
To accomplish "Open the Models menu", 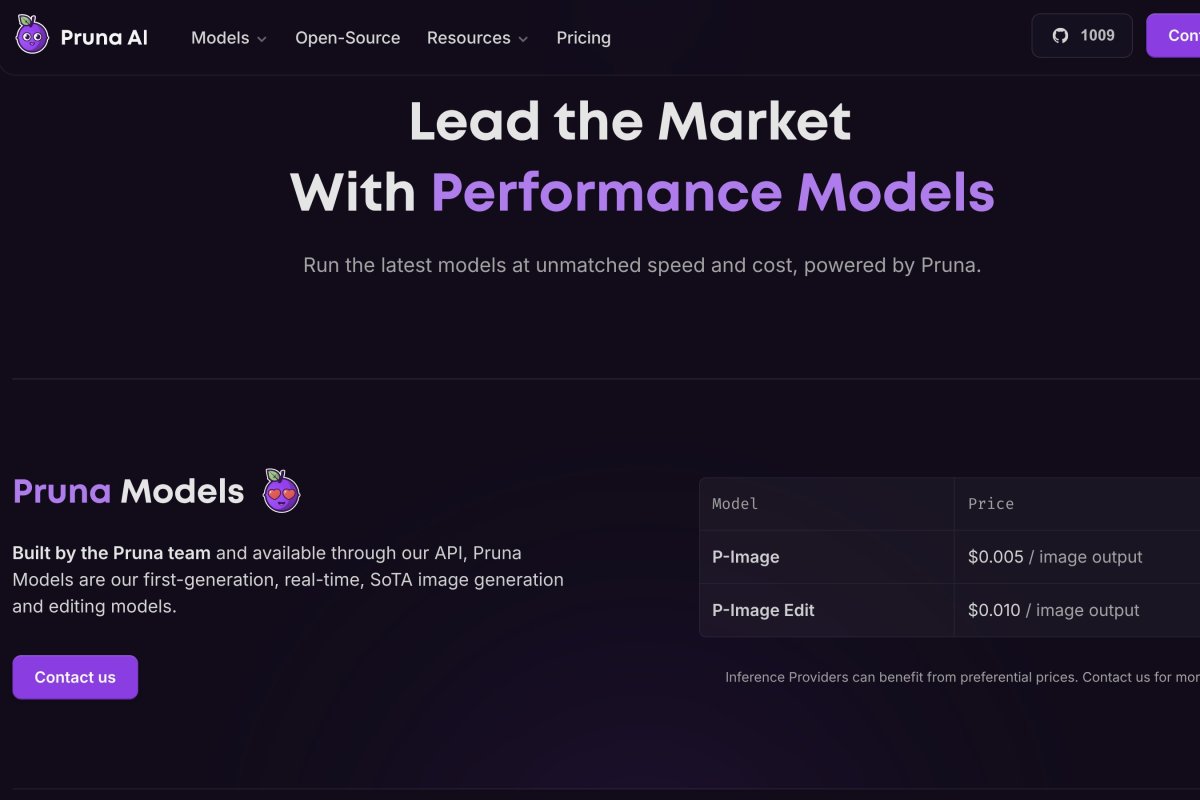I will [x=220, y=38].
